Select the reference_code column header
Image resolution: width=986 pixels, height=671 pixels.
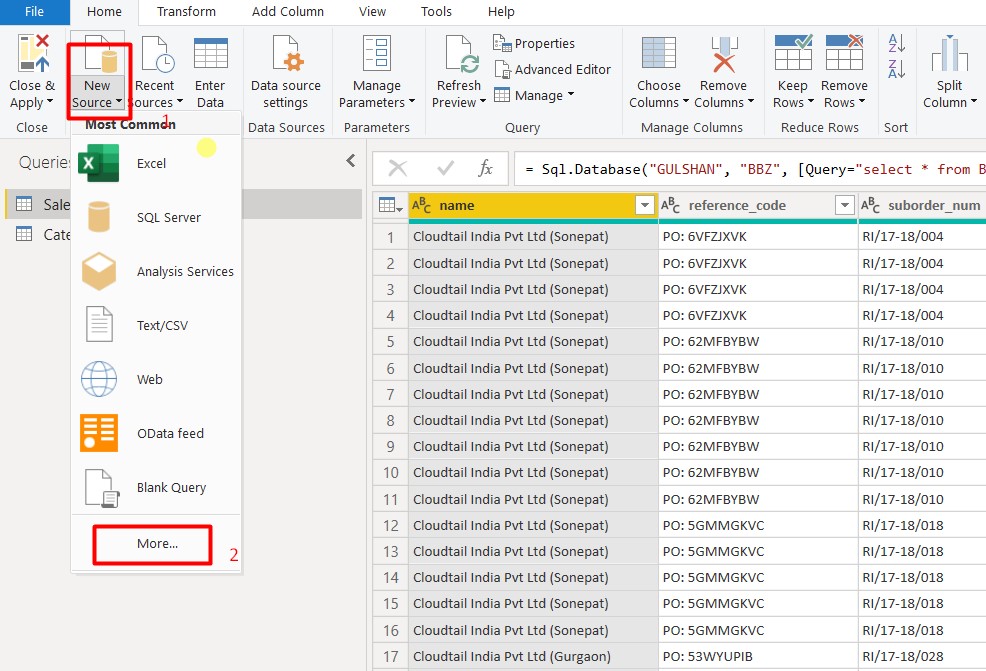(758, 205)
